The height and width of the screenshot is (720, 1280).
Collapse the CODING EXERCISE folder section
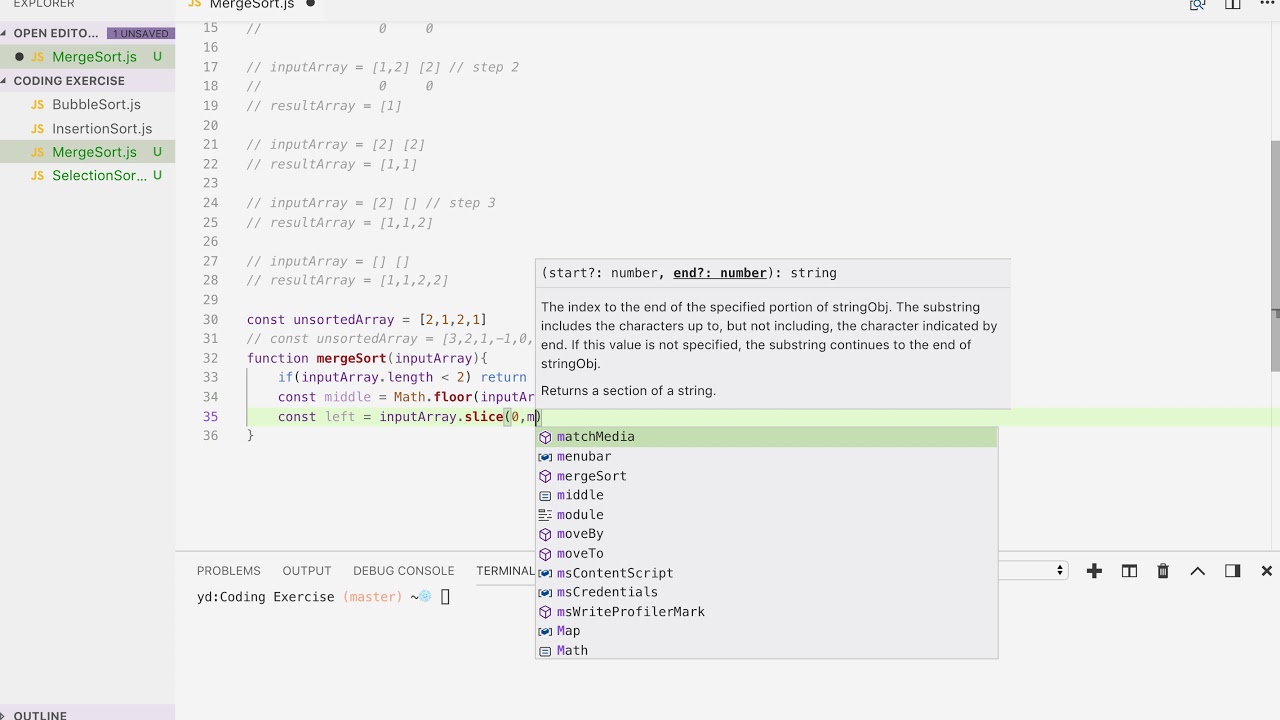pyautogui.click(x=68, y=81)
